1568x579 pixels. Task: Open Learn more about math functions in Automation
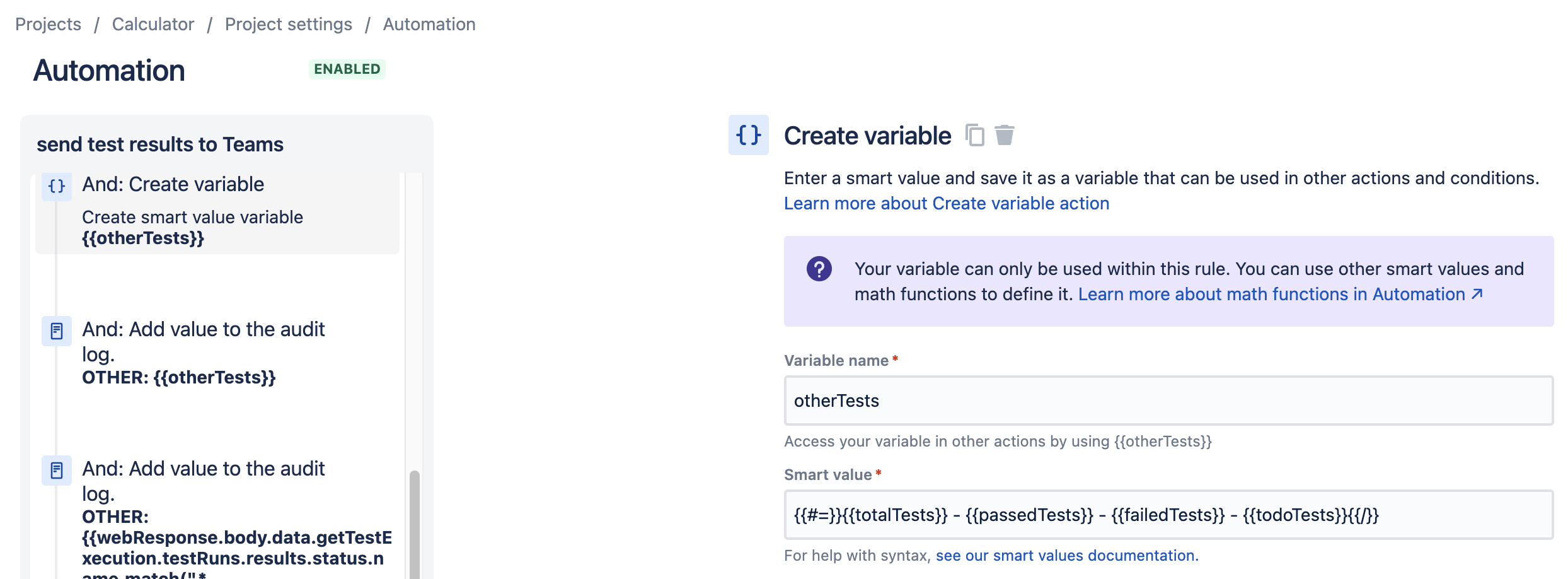[1272, 294]
